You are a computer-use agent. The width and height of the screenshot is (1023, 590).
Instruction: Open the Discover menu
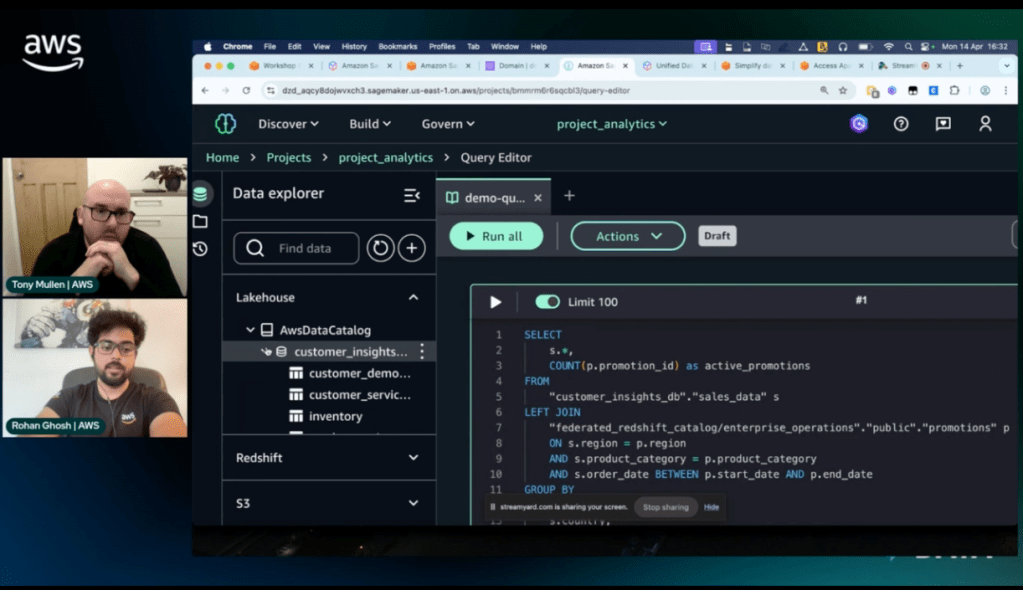288,124
